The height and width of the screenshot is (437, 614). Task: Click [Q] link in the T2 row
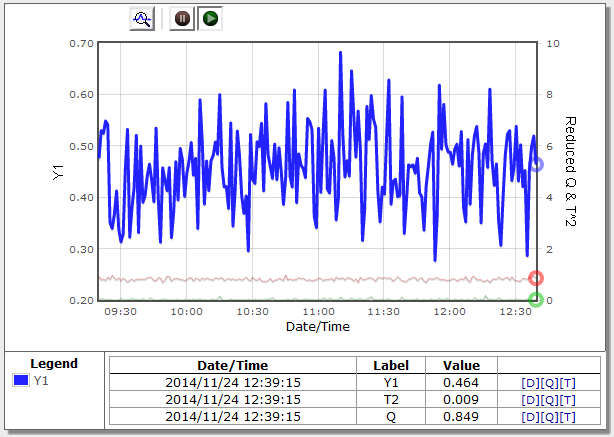click(548, 399)
